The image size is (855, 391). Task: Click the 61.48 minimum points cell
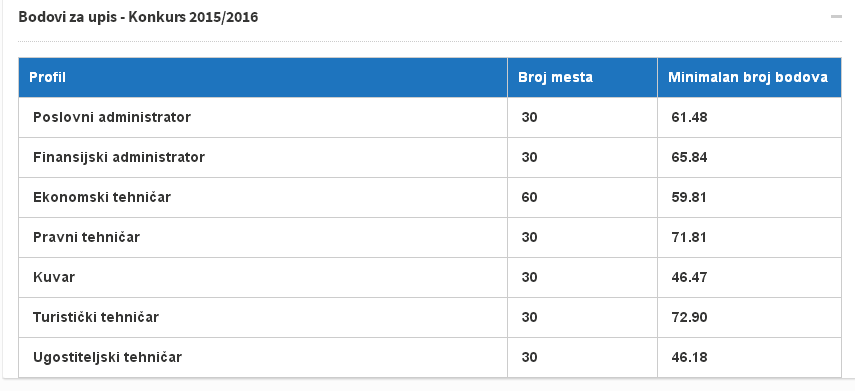point(749,117)
